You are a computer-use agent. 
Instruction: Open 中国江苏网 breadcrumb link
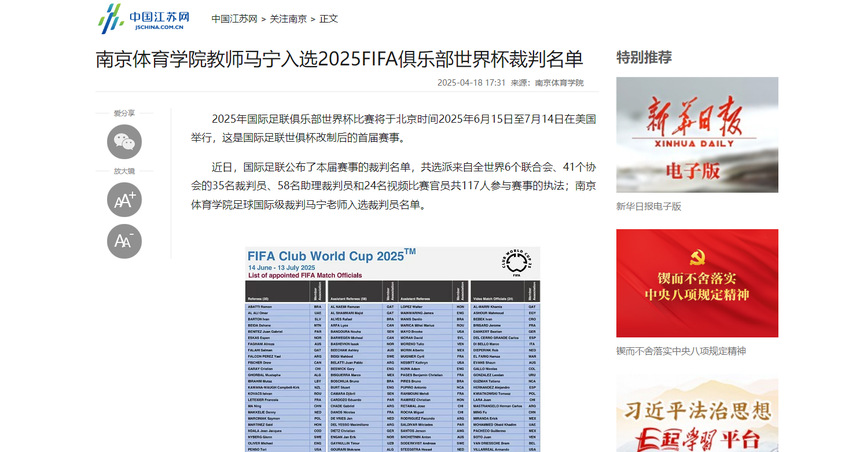[235, 19]
